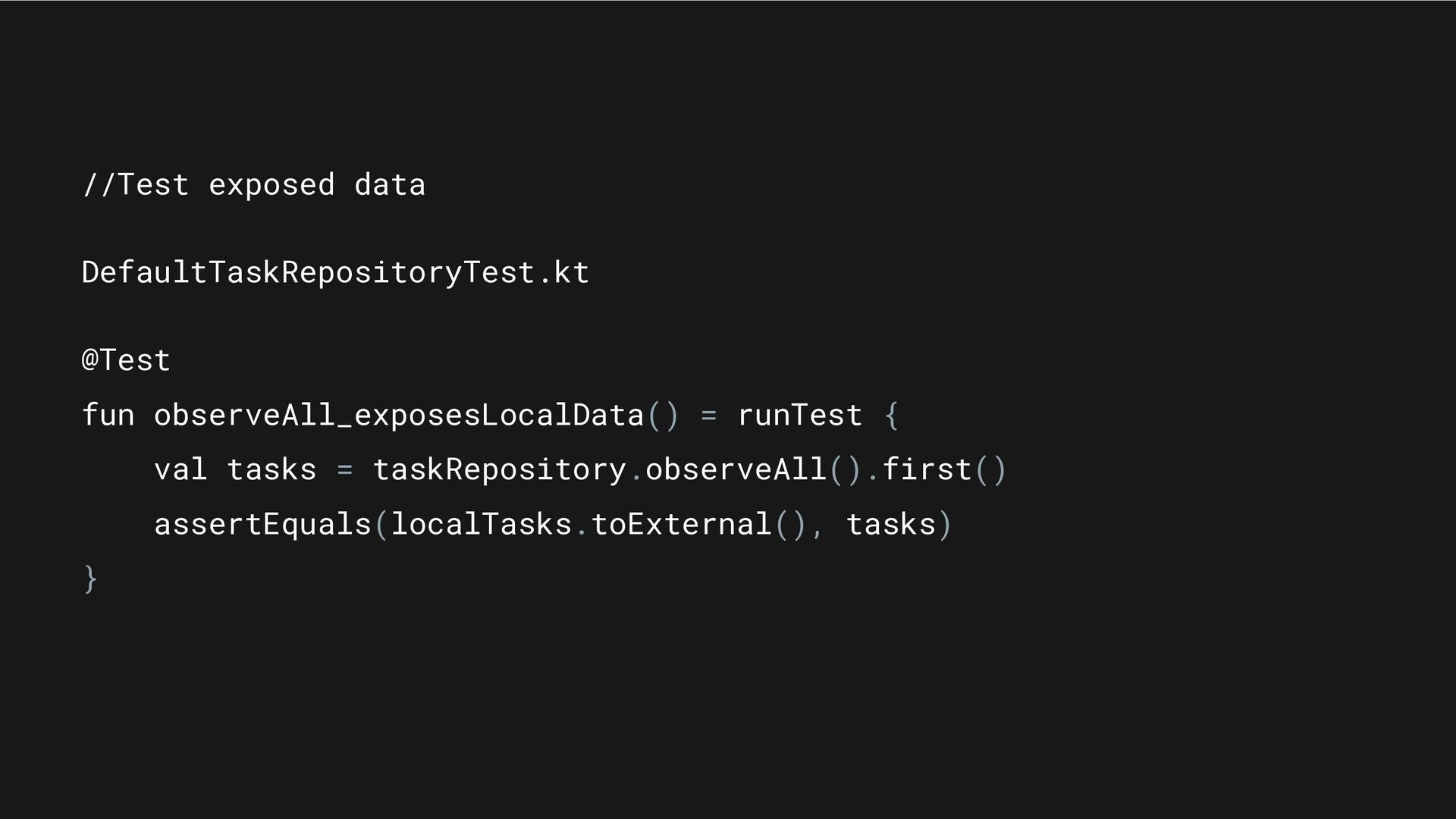Click the tasks variable declaration
This screenshot has height=819, width=1456.
click(x=271, y=469)
